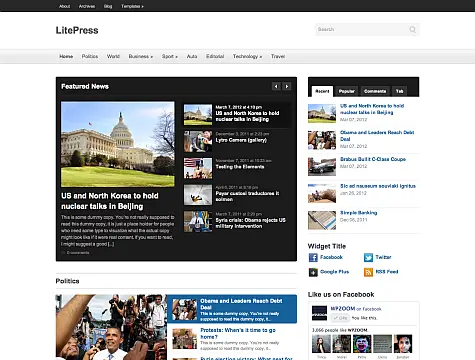Open the Twitter text link in widget
Image resolution: width=475 pixels, height=360 pixels.
[383, 257]
